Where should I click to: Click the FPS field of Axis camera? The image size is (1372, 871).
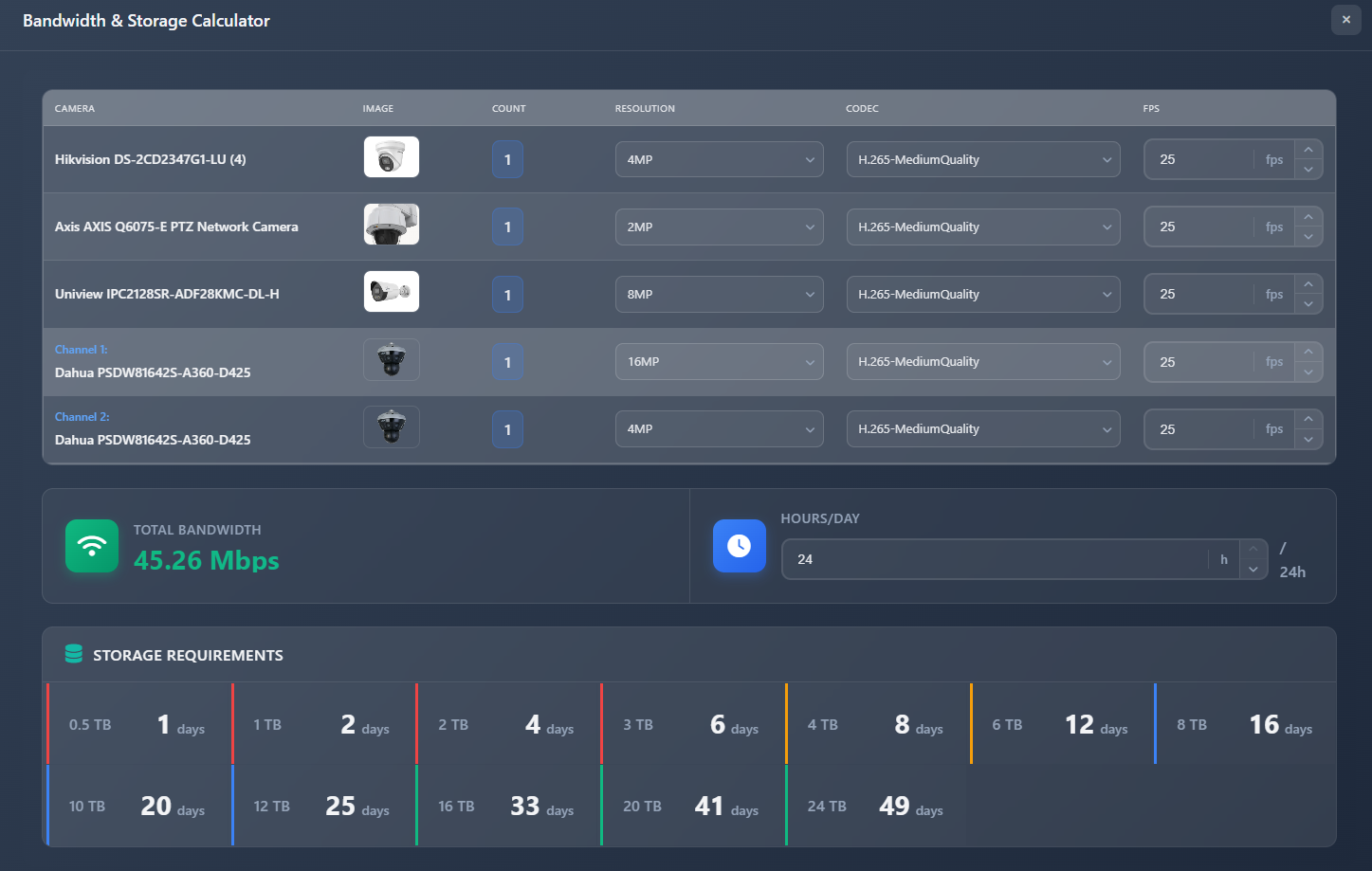click(x=1214, y=227)
